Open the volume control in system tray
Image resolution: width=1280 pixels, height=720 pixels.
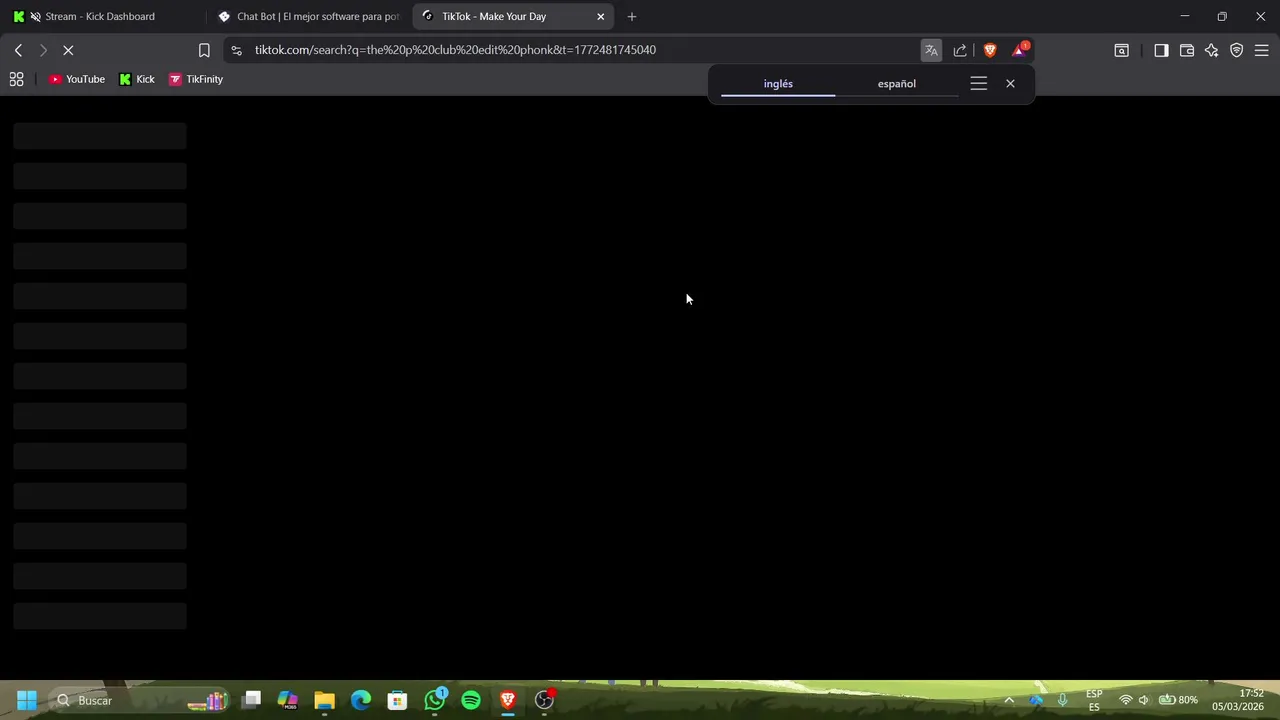click(1144, 700)
